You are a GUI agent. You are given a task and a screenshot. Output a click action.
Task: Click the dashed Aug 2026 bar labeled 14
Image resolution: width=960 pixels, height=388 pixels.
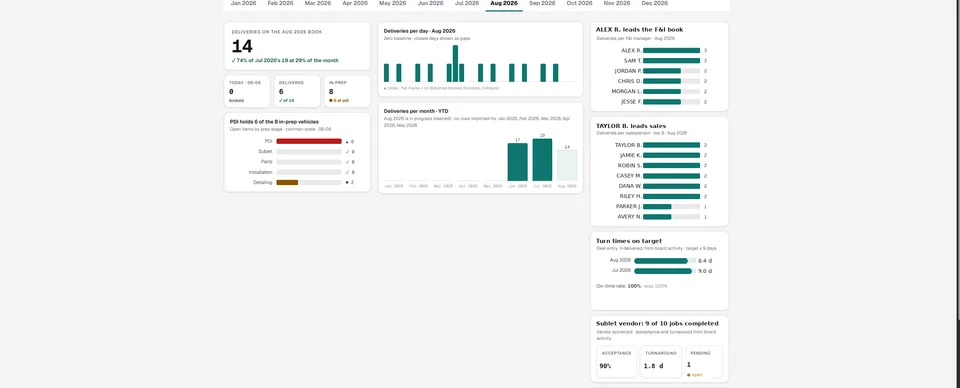click(567, 165)
